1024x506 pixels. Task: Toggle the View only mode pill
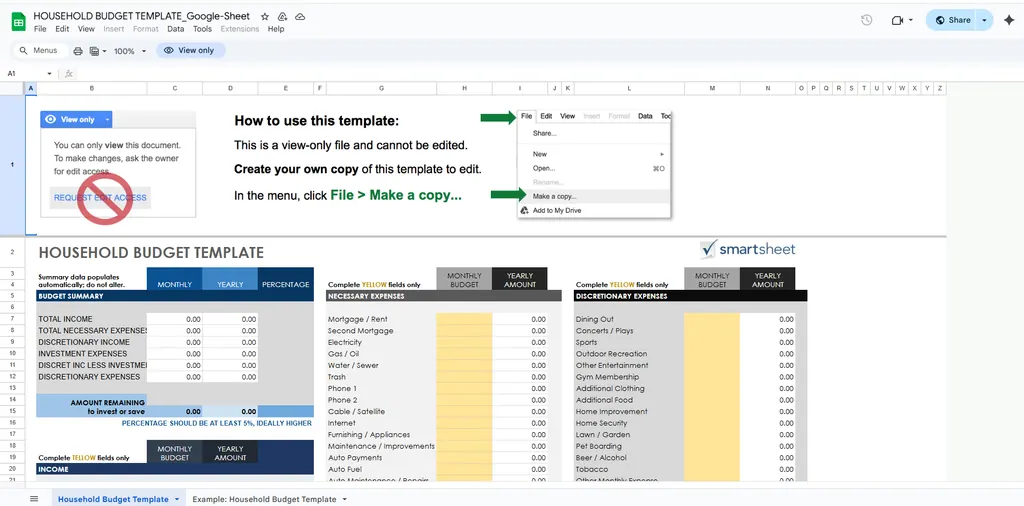[x=189, y=51]
